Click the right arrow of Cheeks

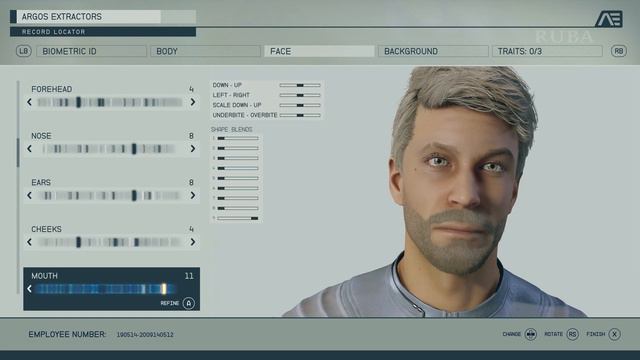pos(193,242)
